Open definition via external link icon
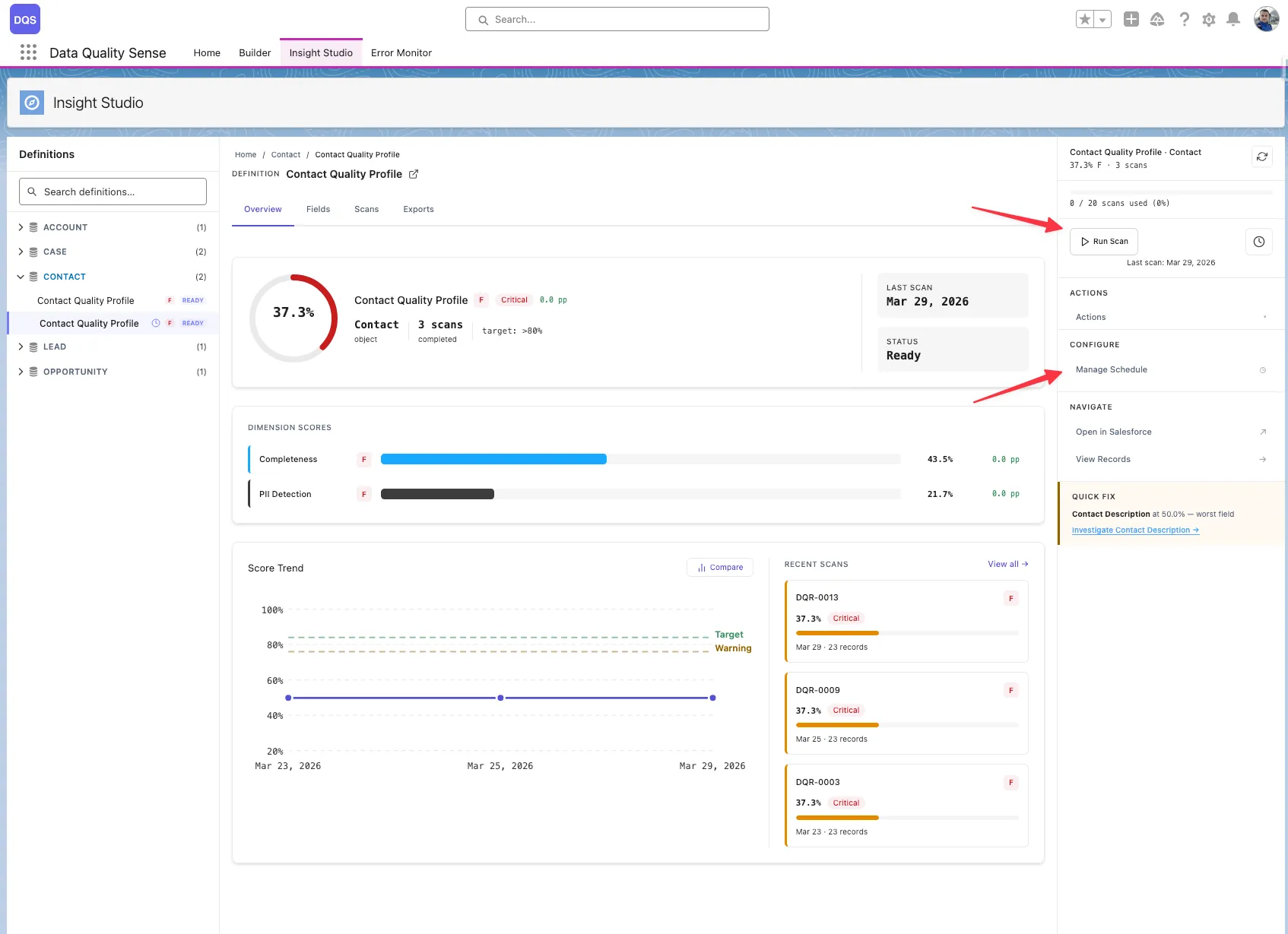Viewport: 1288px width, 934px height. pyautogui.click(x=414, y=174)
